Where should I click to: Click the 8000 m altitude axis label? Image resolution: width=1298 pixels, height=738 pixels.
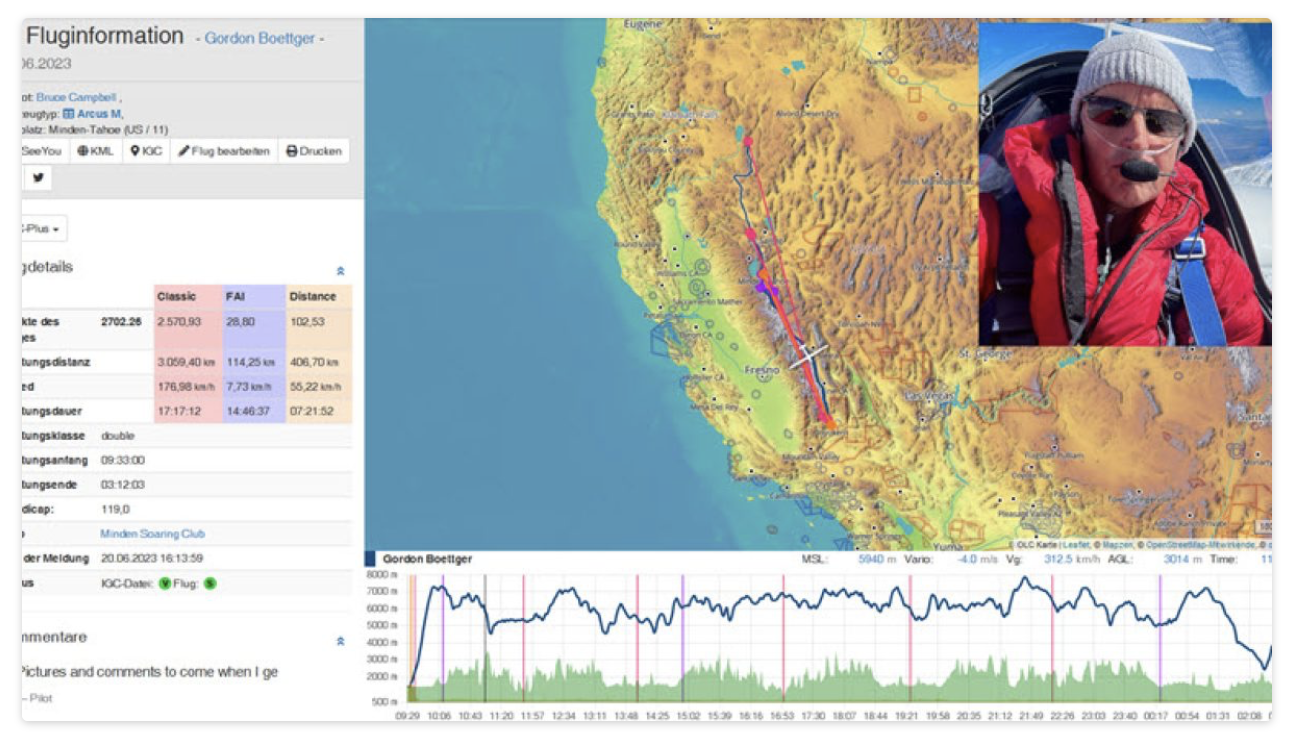[383, 575]
